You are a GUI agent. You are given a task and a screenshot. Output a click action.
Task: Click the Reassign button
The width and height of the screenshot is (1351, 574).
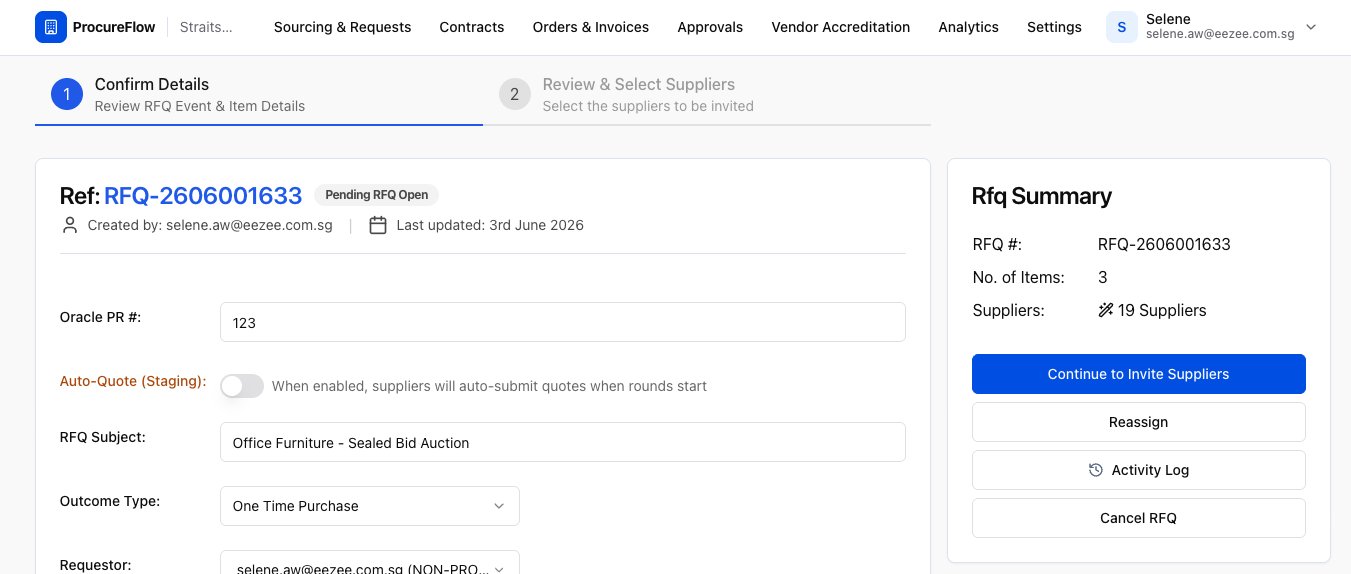pos(1139,422)
